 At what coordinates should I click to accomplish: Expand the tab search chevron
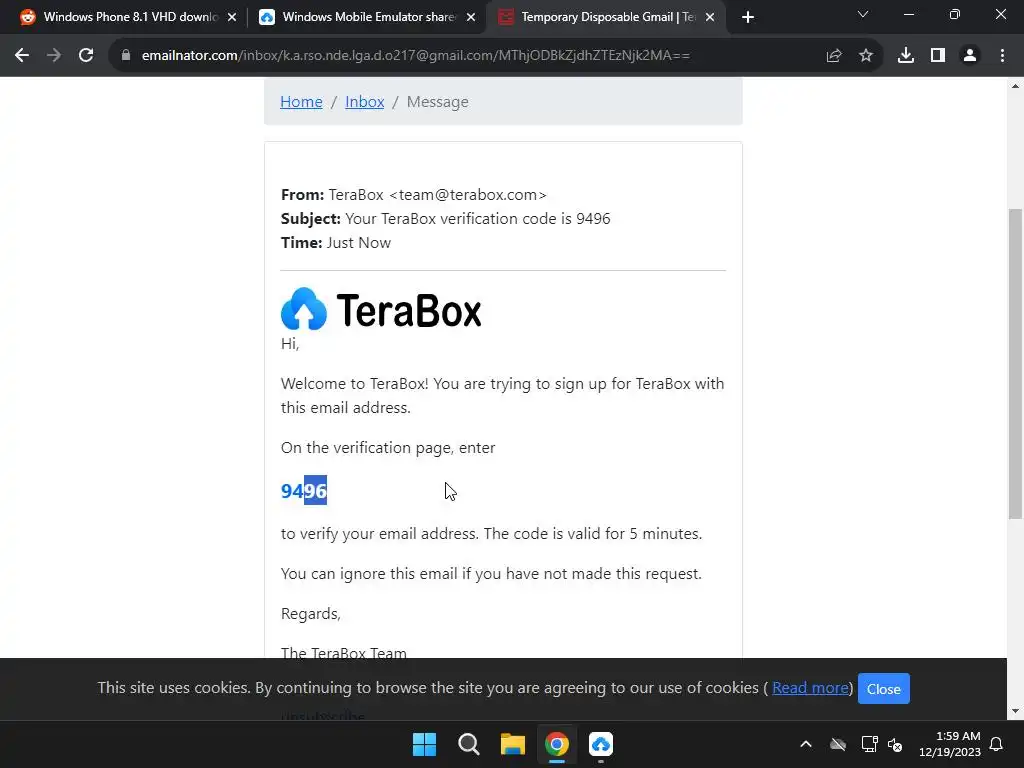click(x=863, y=14)
